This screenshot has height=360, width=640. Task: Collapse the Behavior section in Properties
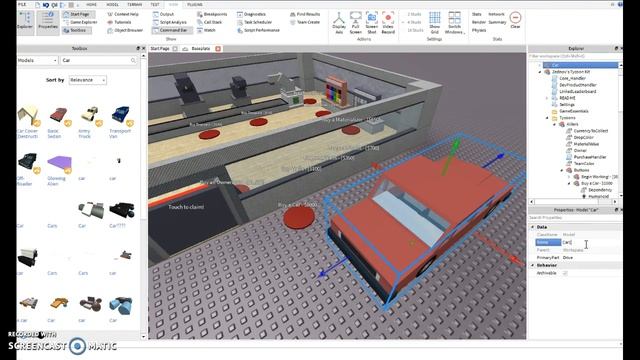pyautogui.click(x=533, y=265)
